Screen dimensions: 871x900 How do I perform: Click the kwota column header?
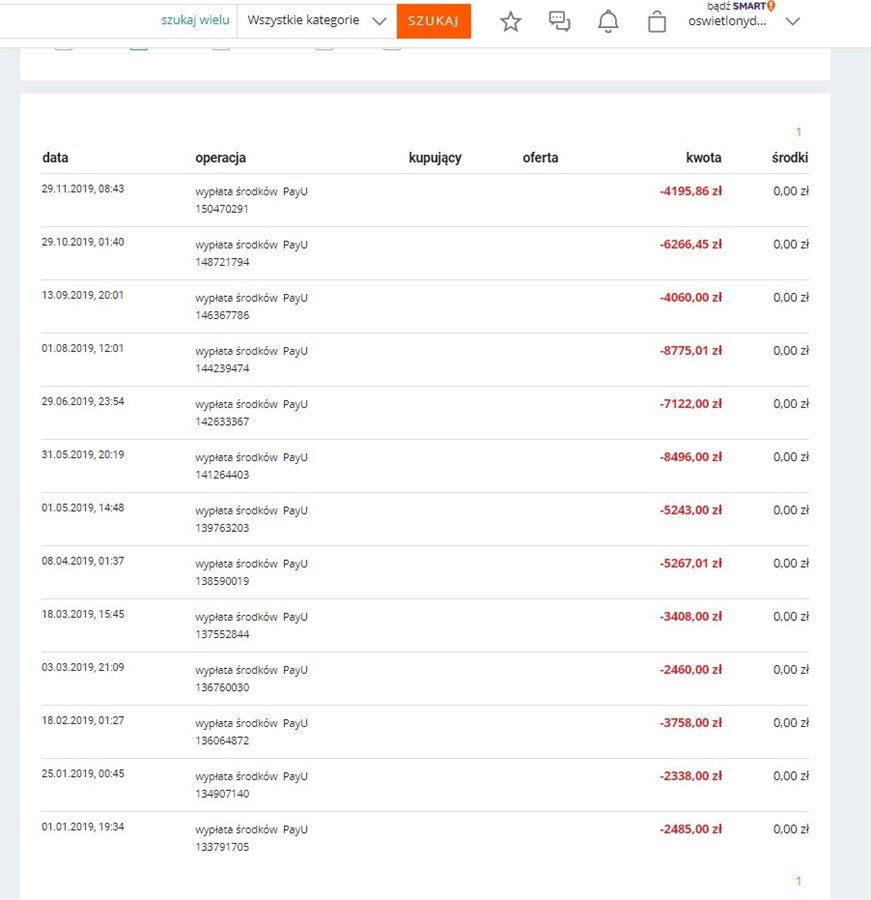tap(703, 158)
